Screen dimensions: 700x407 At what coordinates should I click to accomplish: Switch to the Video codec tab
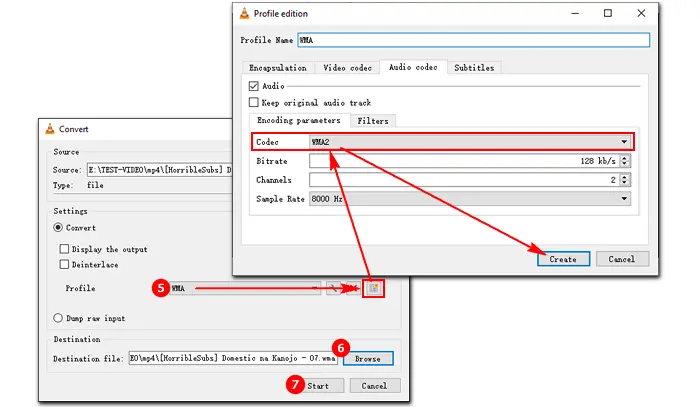click(x=346, y=68)
